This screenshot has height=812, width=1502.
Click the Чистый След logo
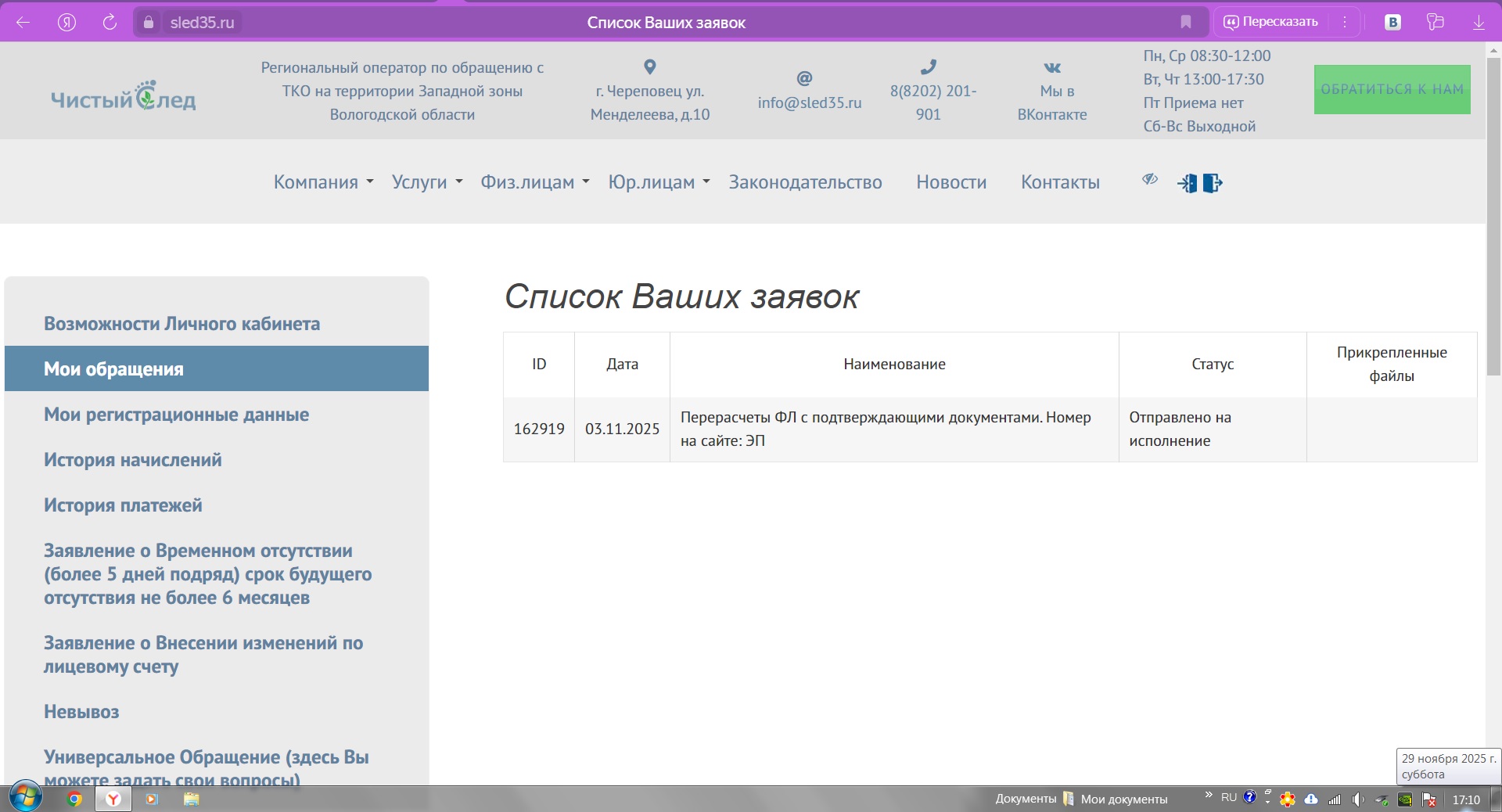pos(124,97)
